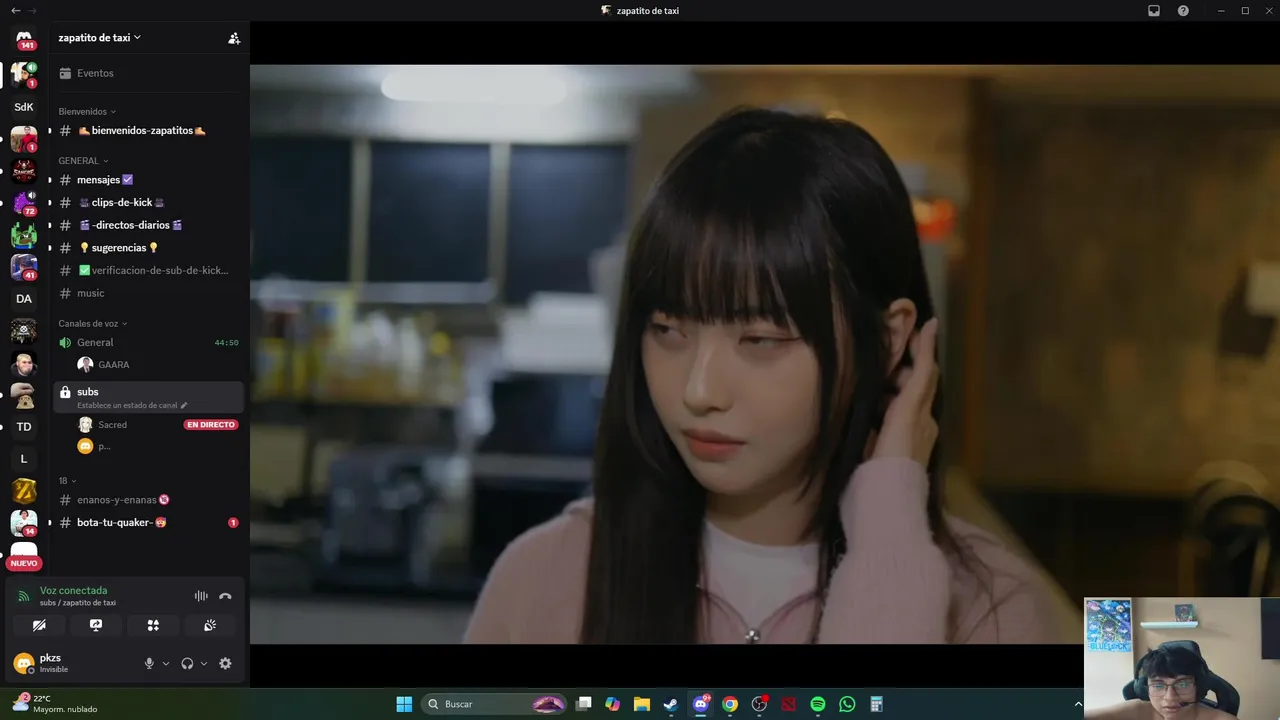1280x720 pixels.
Task: Watch Sacred's stream via EN DIRECTO badge
Action: coord(210,425)
